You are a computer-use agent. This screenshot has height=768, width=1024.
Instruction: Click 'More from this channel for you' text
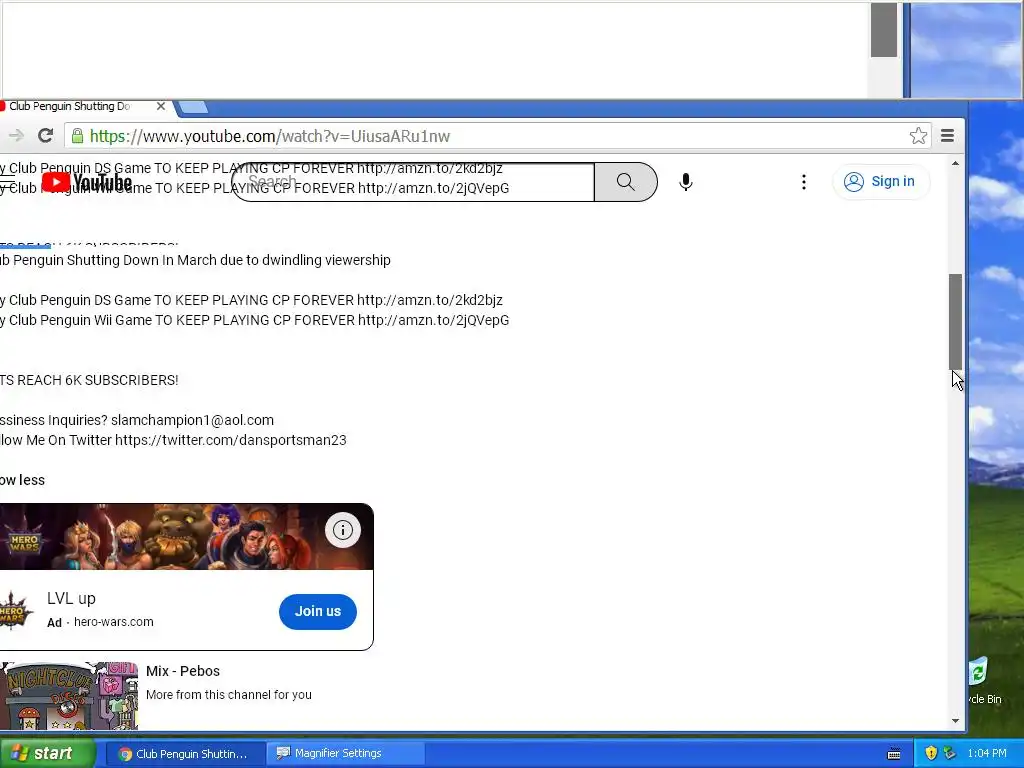[229, 695]
